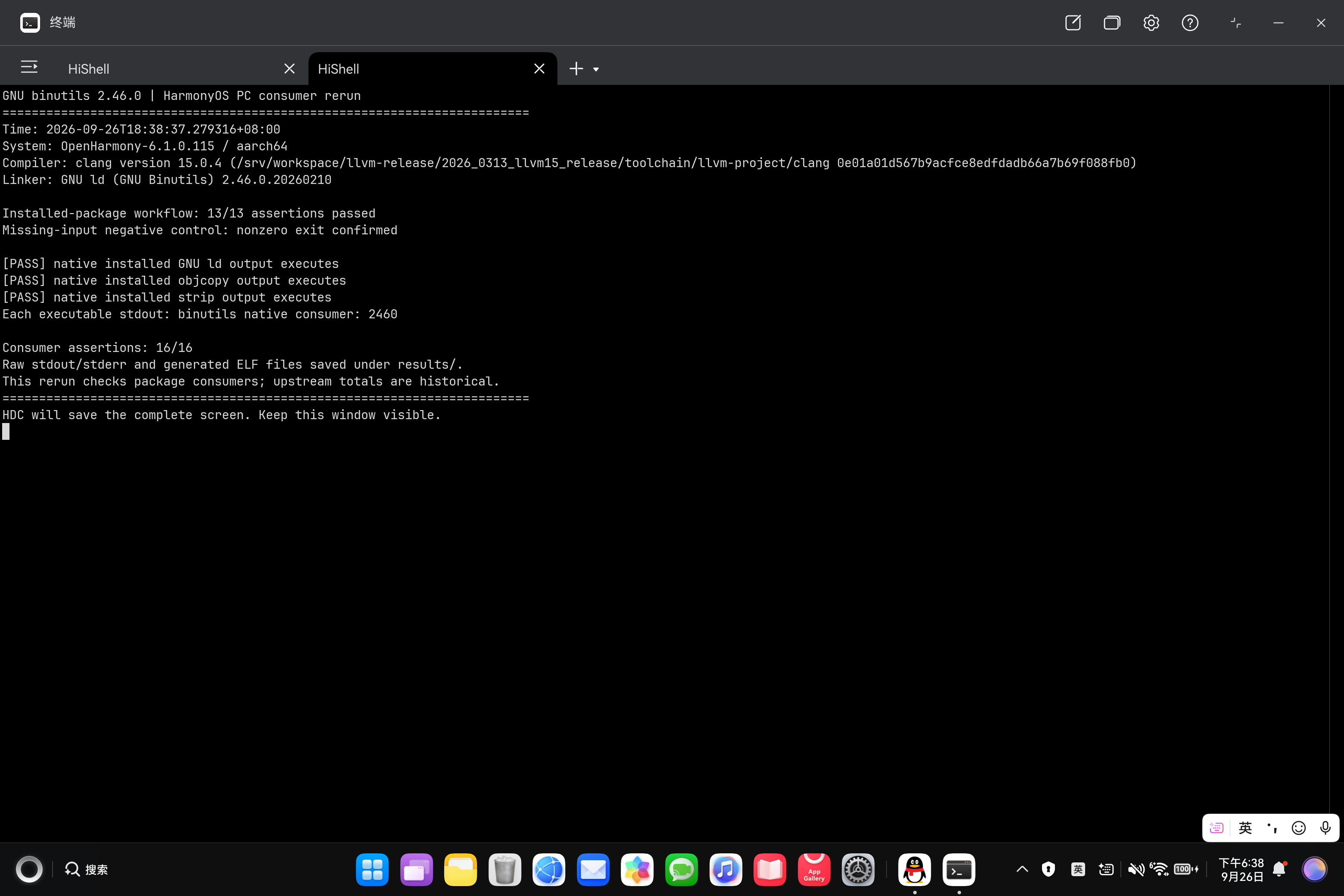Viewport: 1344px width, 896px height.
Task: Open the purple multi-window app in dock
Action: (x=417, y=869)
